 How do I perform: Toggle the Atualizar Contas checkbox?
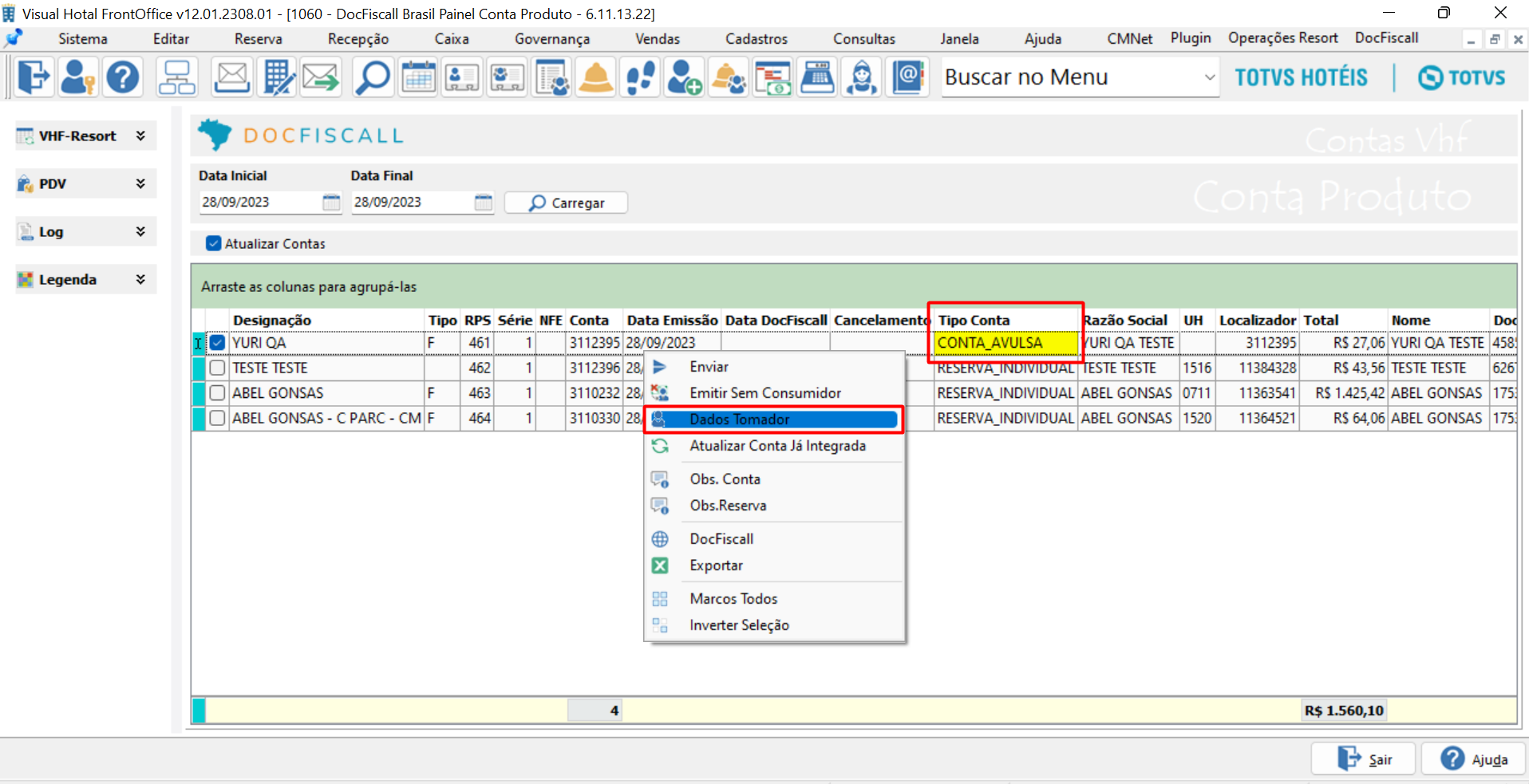click(x=213, y=243)
